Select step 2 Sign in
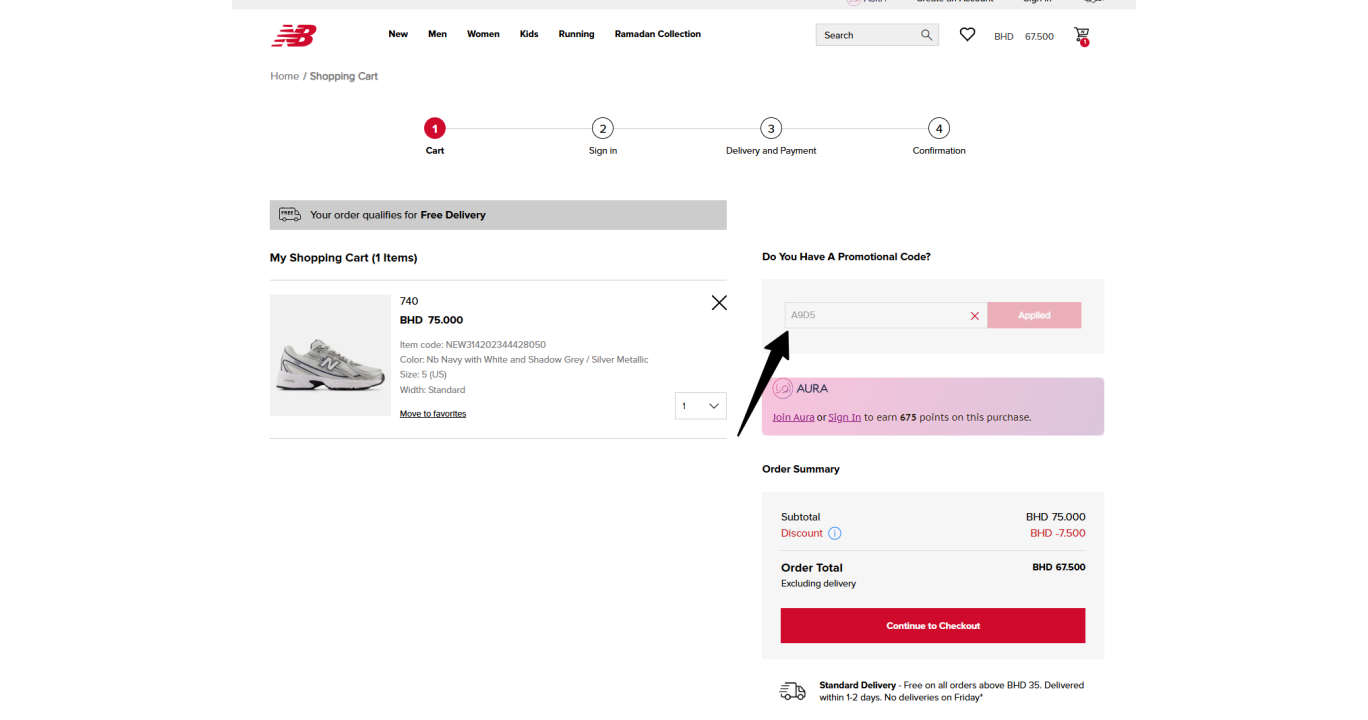1368x720 pixels. (x=602, y=128)
